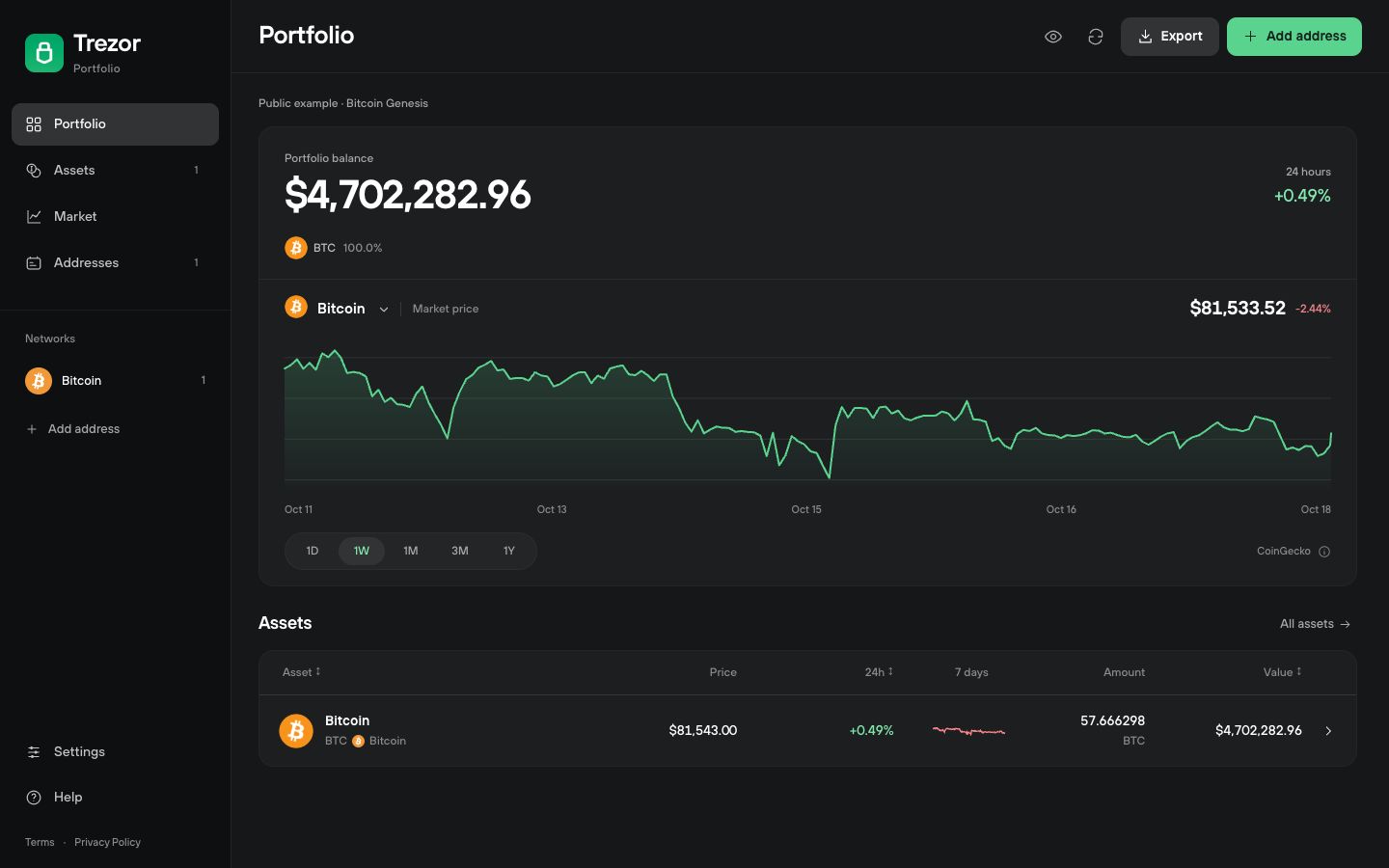
Task: Click the 57.666298 BTC amount cell
Action: click(x=1113, y=730)
